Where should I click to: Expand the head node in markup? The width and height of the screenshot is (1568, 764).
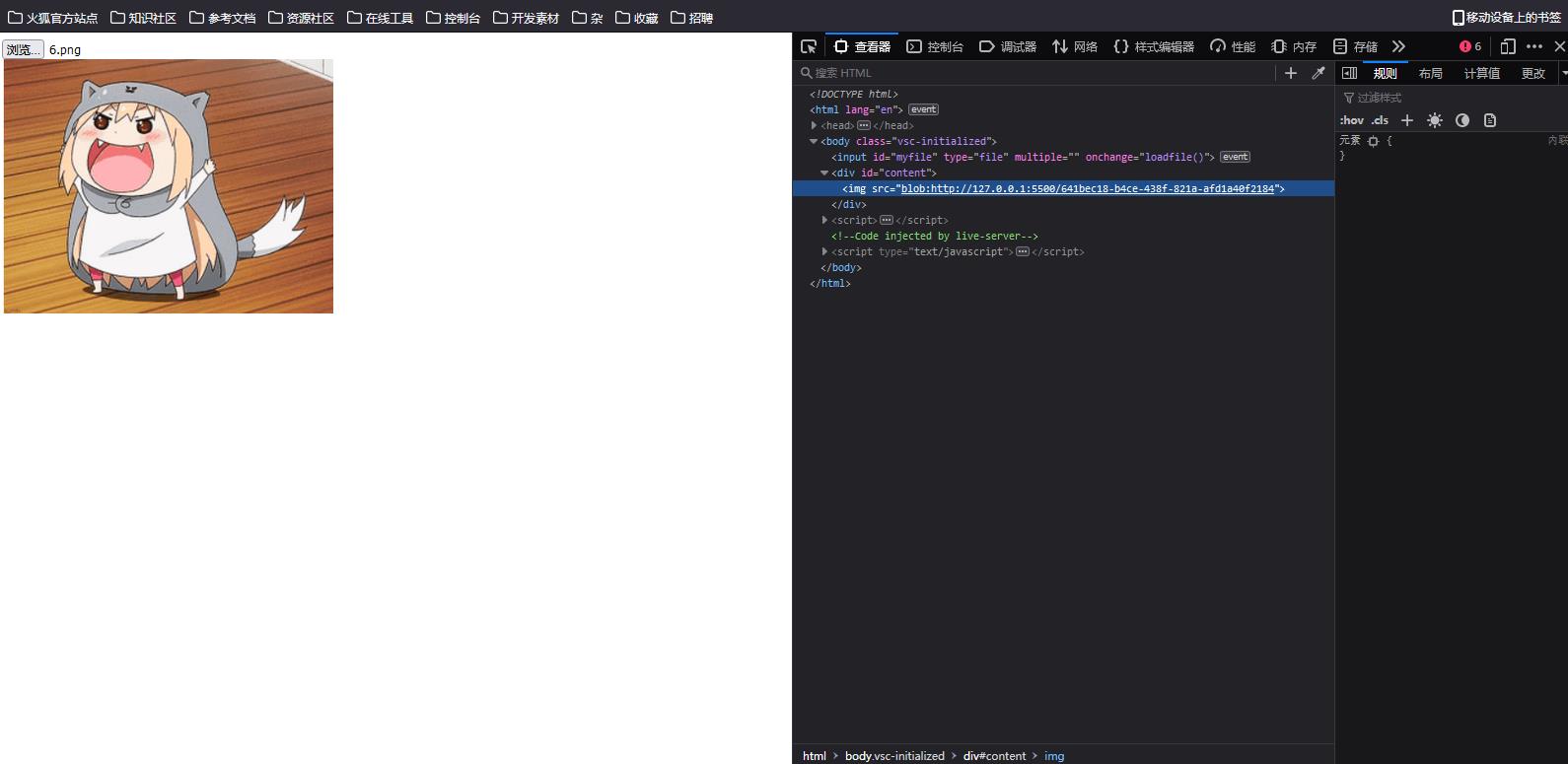[814, 125]
